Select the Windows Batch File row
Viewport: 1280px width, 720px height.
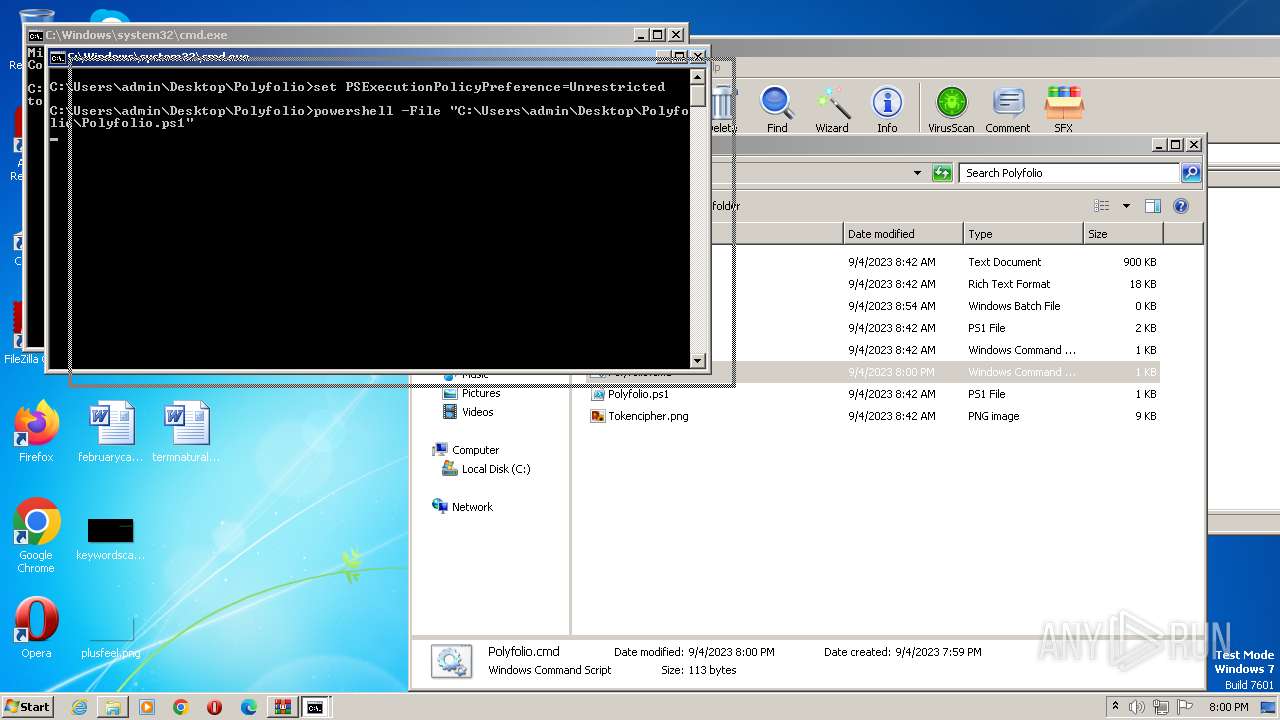[x=875, y=306]
